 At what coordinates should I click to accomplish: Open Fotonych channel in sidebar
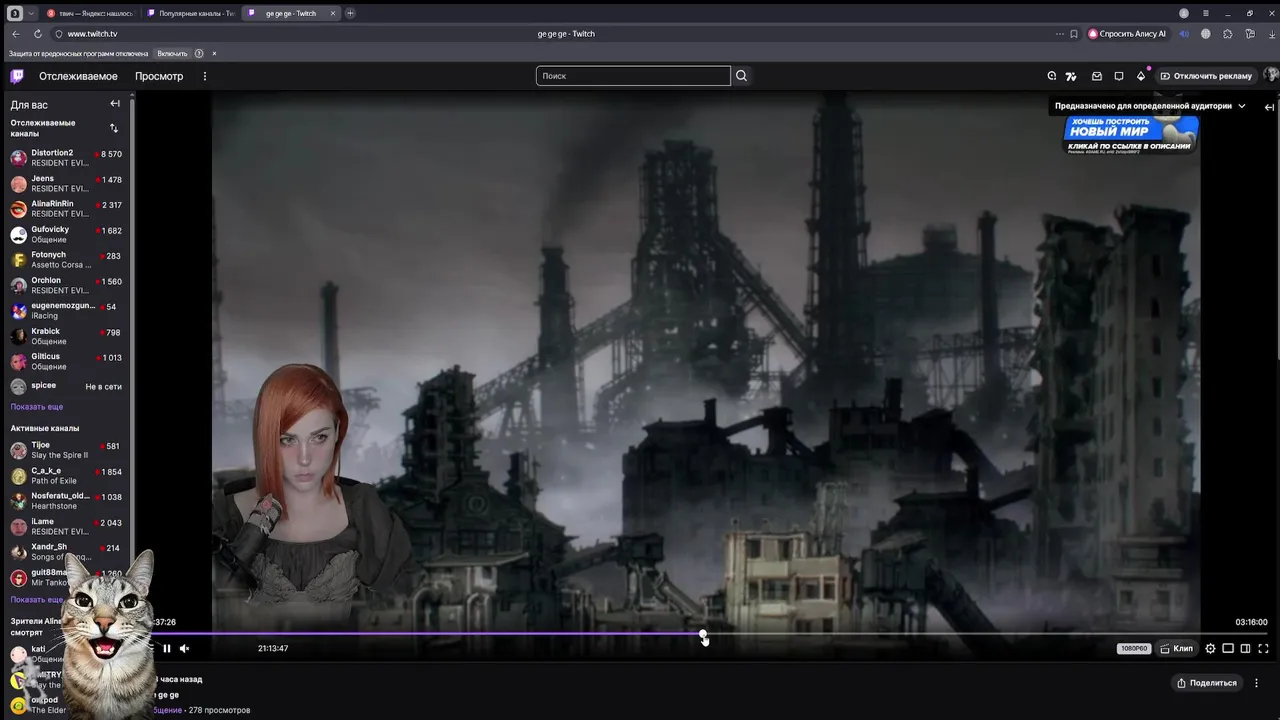coord(66,260)
